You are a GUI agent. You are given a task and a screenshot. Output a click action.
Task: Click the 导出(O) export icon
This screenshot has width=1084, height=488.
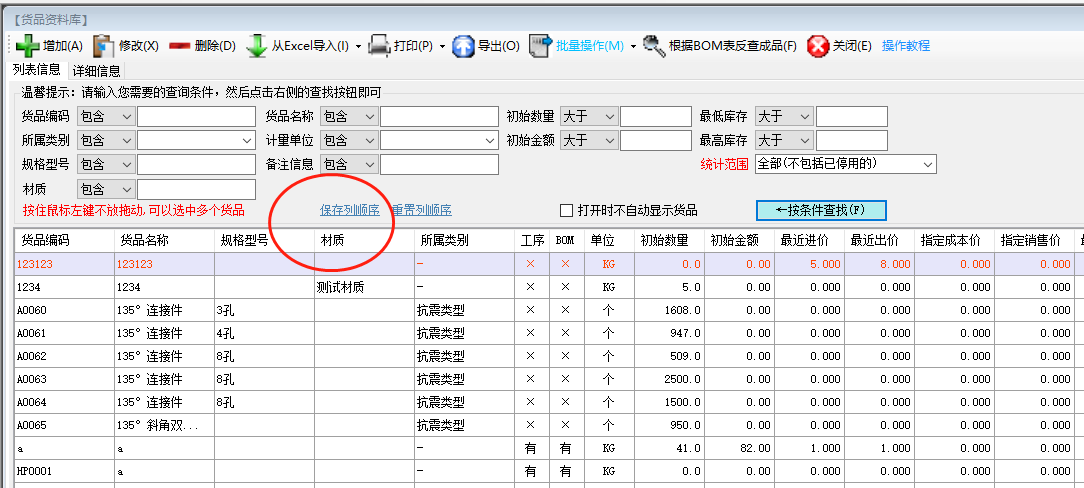click(463, 46)
